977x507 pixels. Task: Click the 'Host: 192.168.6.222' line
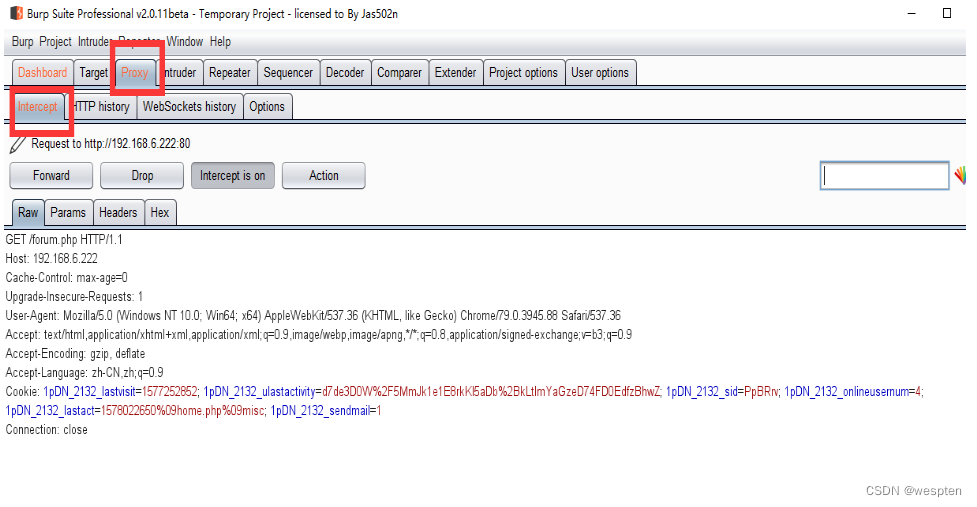coord(52,258)
